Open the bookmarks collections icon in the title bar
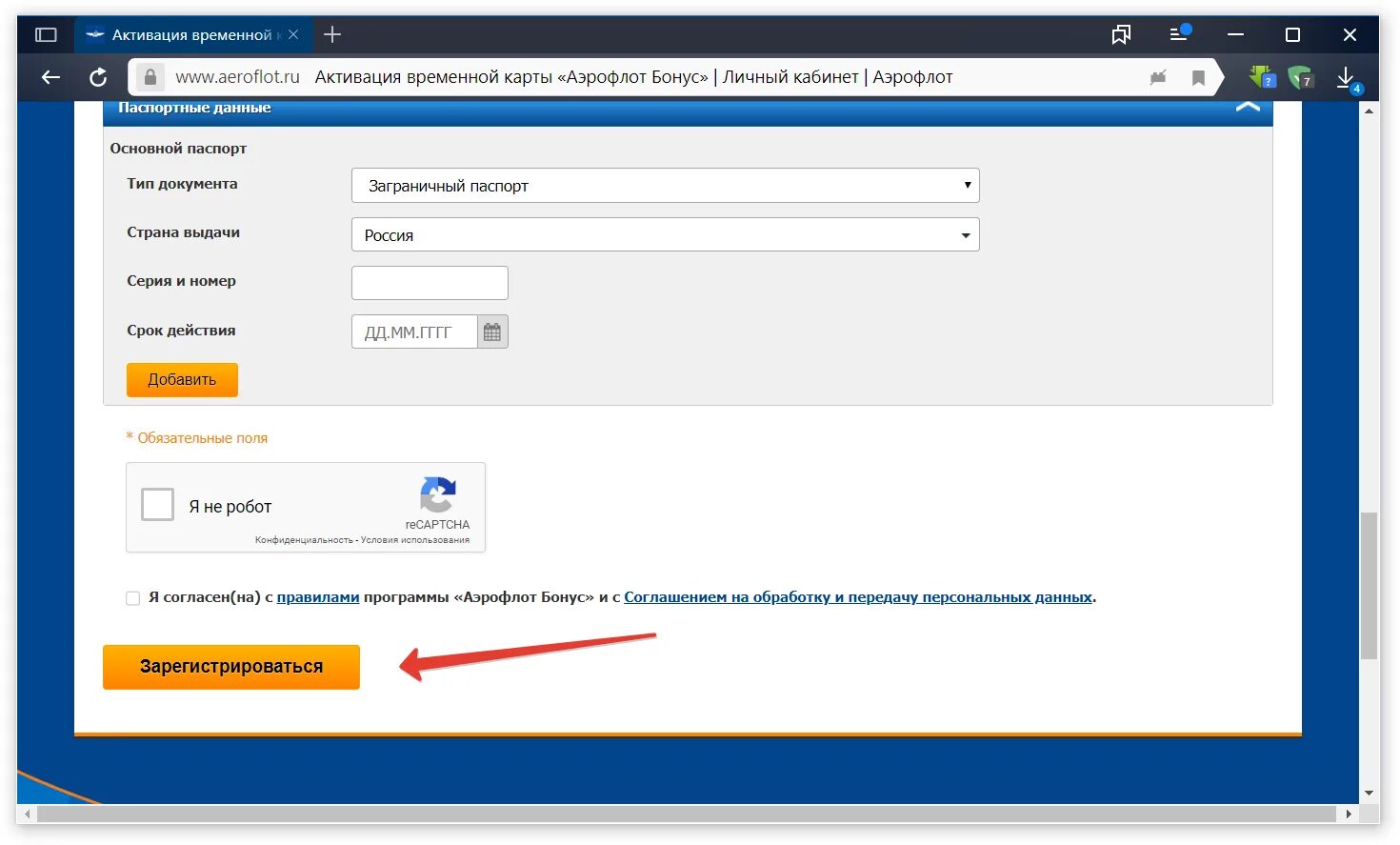1400x845 pixels. point(1121,35)
